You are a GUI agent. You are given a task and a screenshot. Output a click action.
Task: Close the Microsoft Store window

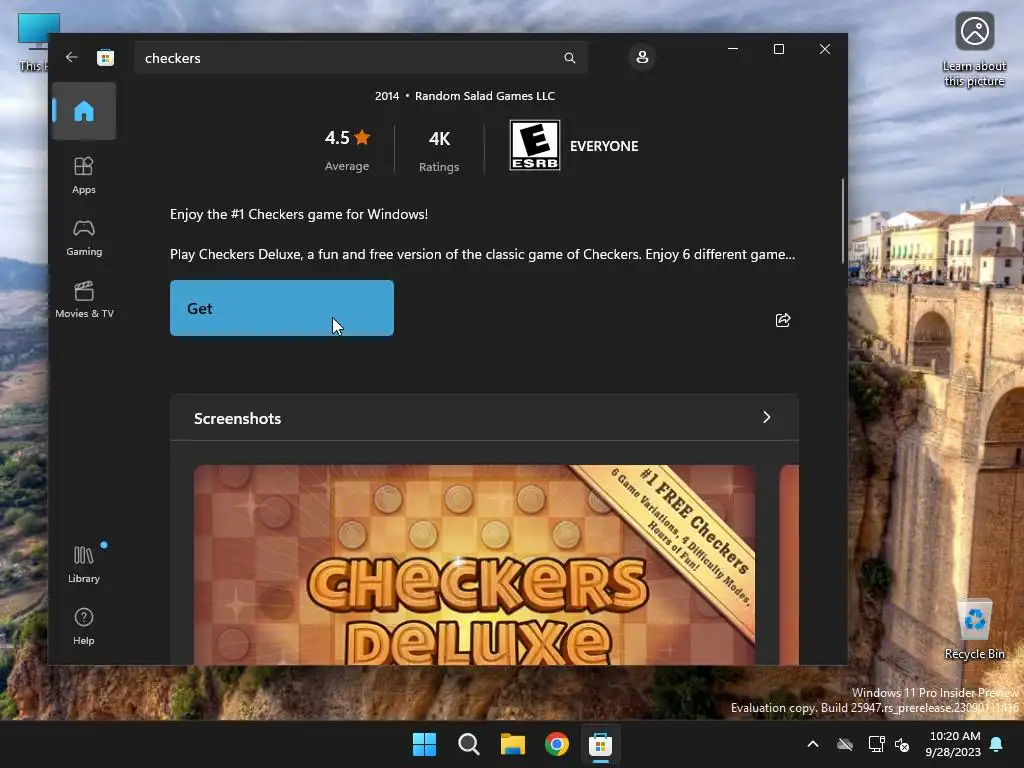pos(825,49)
